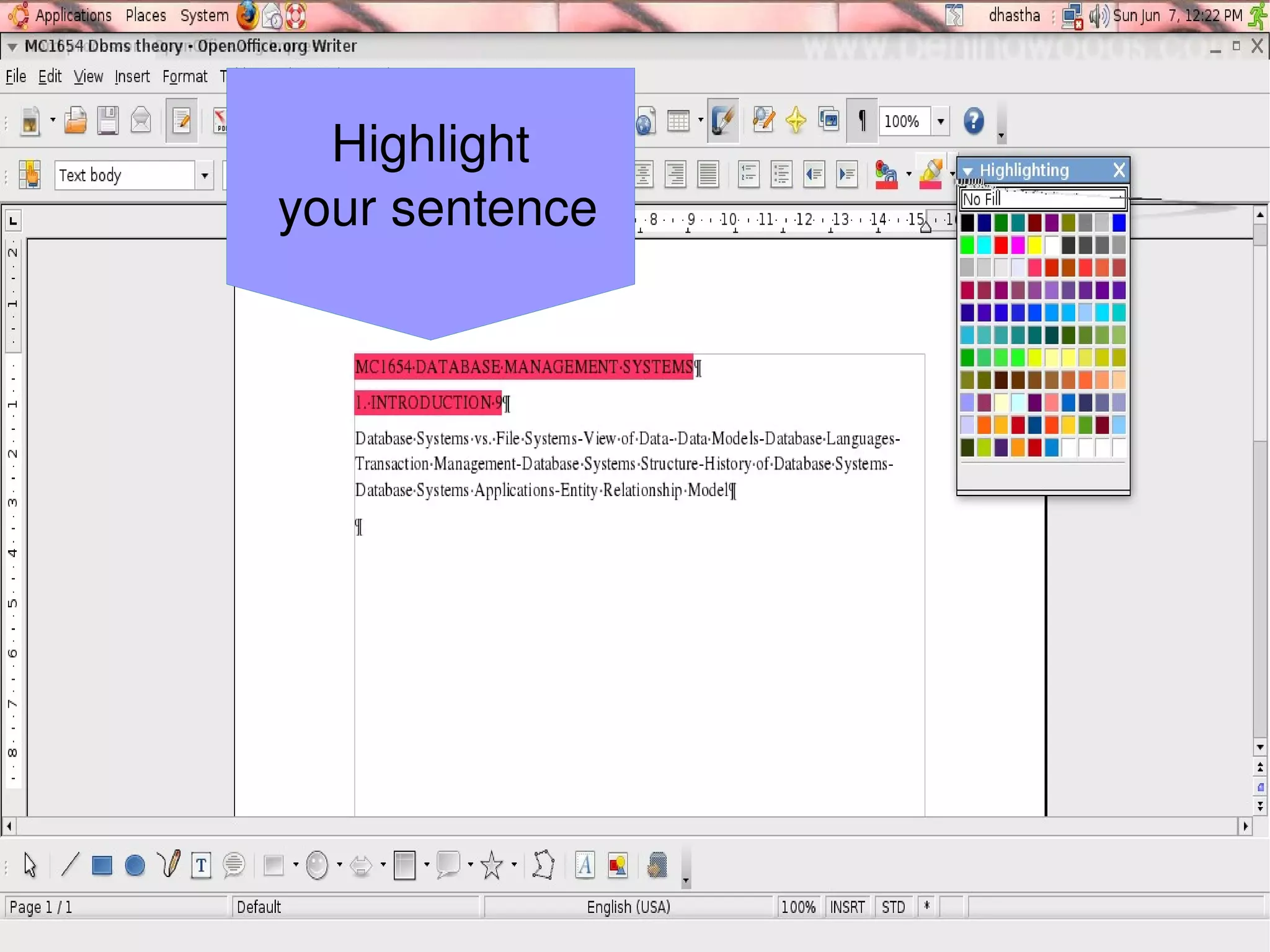The width and height of the screenshot is (1270, 952).
Task: Open the Navigator star icon
Action: [x=796, y=120]
